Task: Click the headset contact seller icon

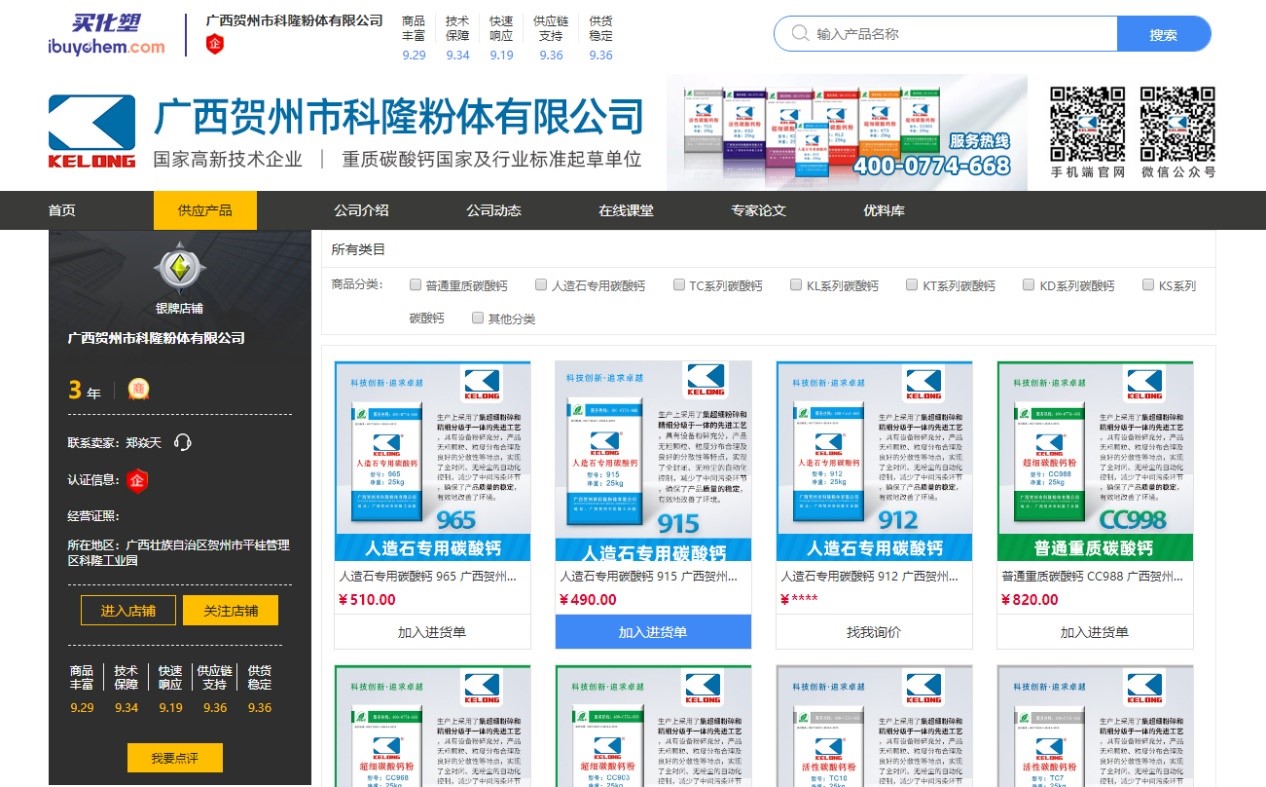Action: click(x=182, y=442)
